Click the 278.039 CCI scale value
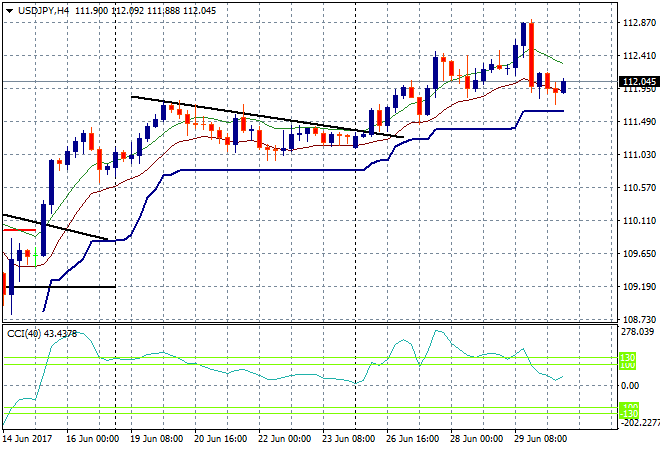Screen dimensions: 660x450 pos(637,332)
